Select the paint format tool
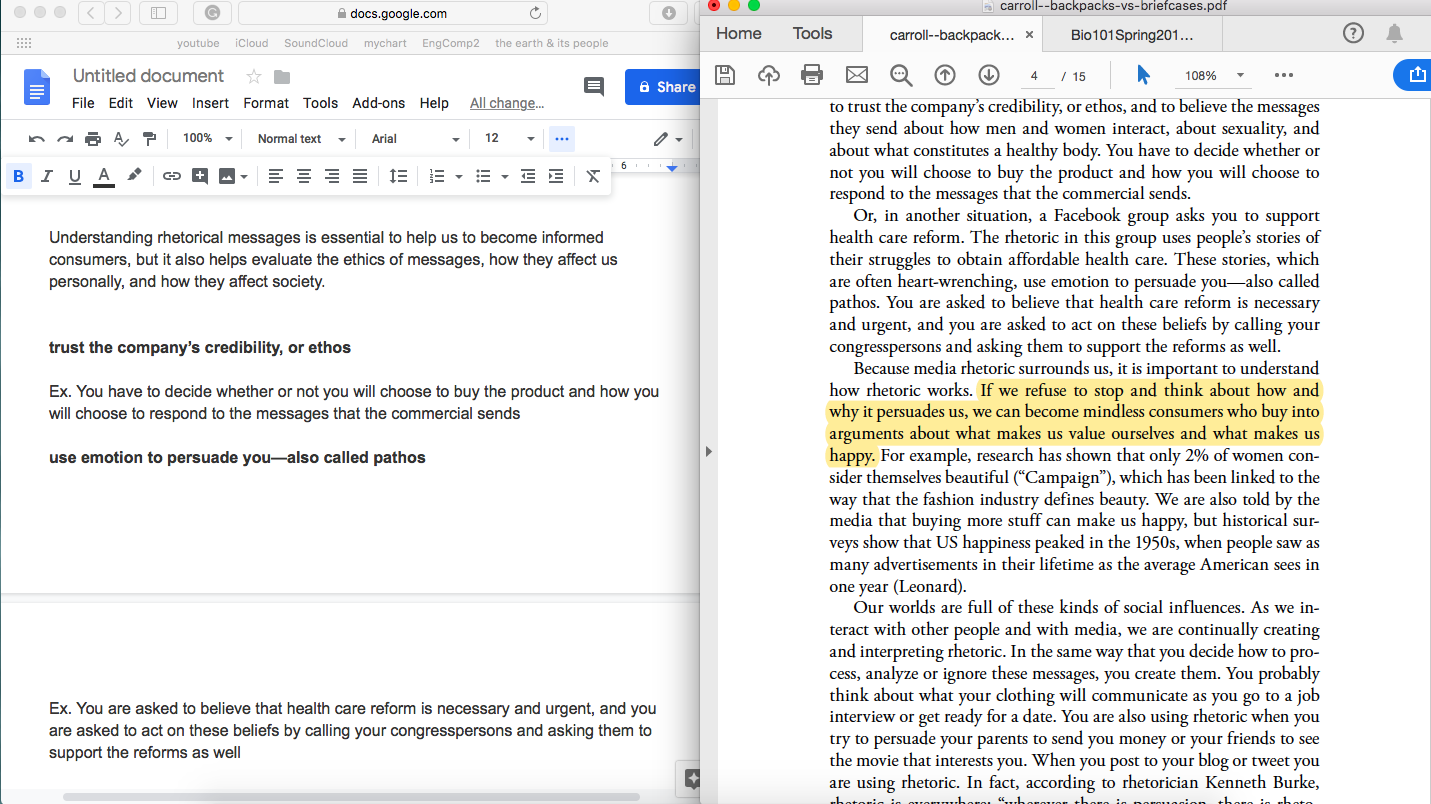This screenshot has height=804, width=1431. 149,139
